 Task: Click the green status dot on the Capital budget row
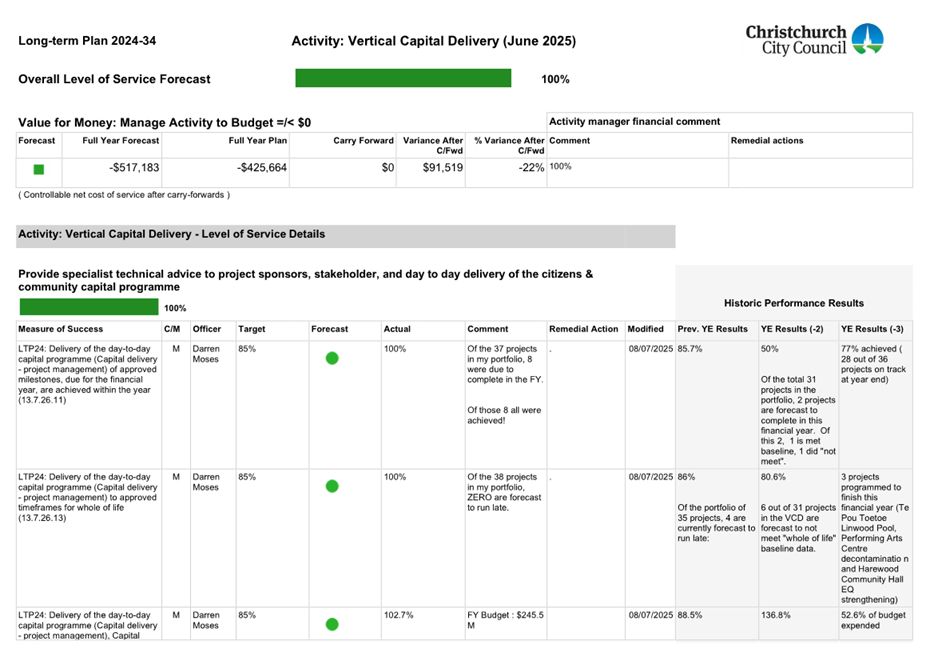pos(331,624)
